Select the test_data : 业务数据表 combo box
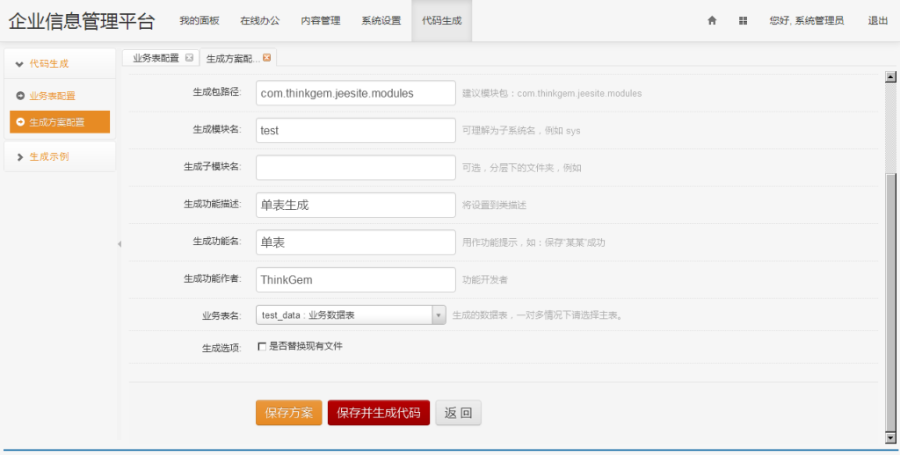 coord(351,315)
